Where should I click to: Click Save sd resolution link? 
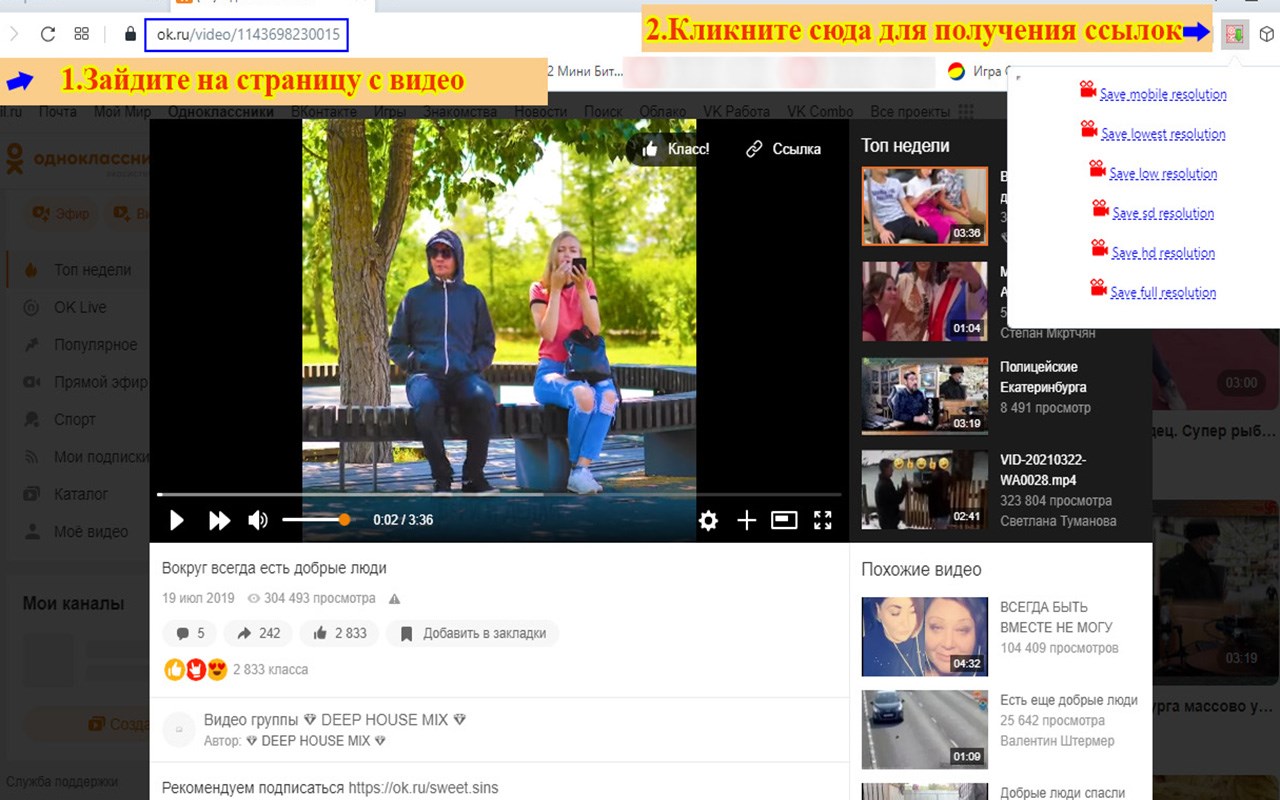click(x=1163, y=213)
